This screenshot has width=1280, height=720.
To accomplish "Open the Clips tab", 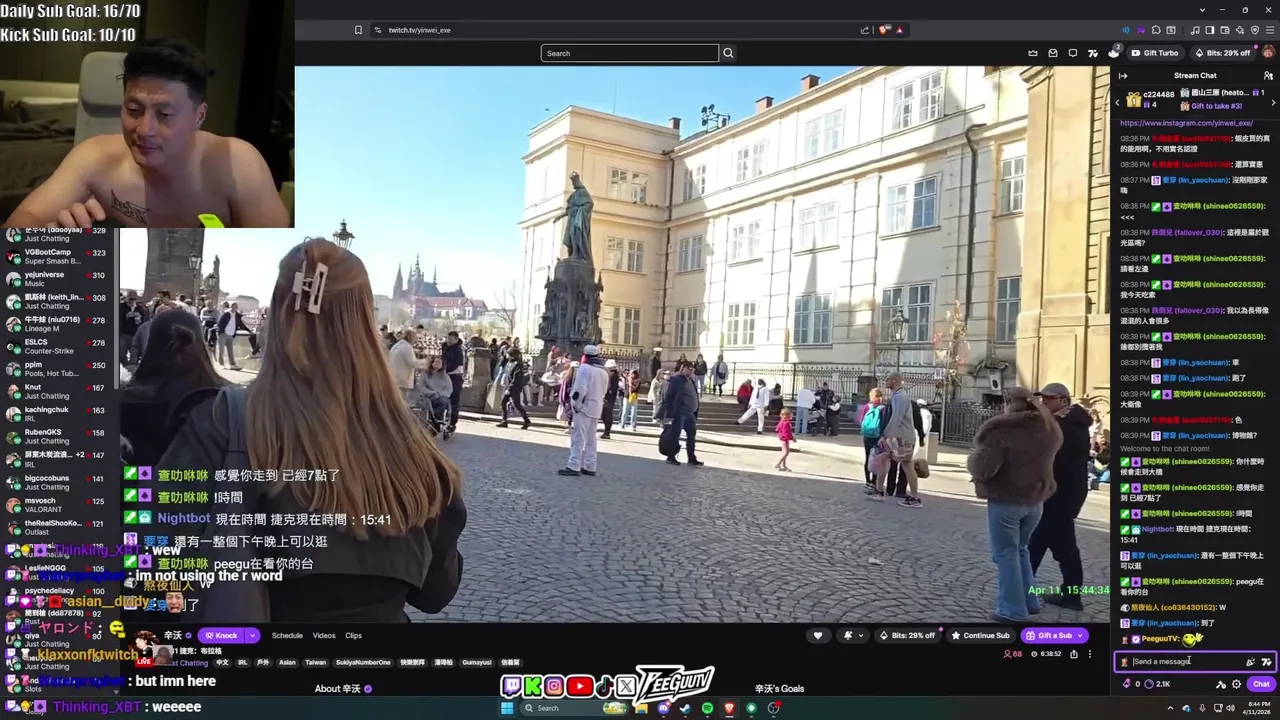I will [x=353, y=635].
